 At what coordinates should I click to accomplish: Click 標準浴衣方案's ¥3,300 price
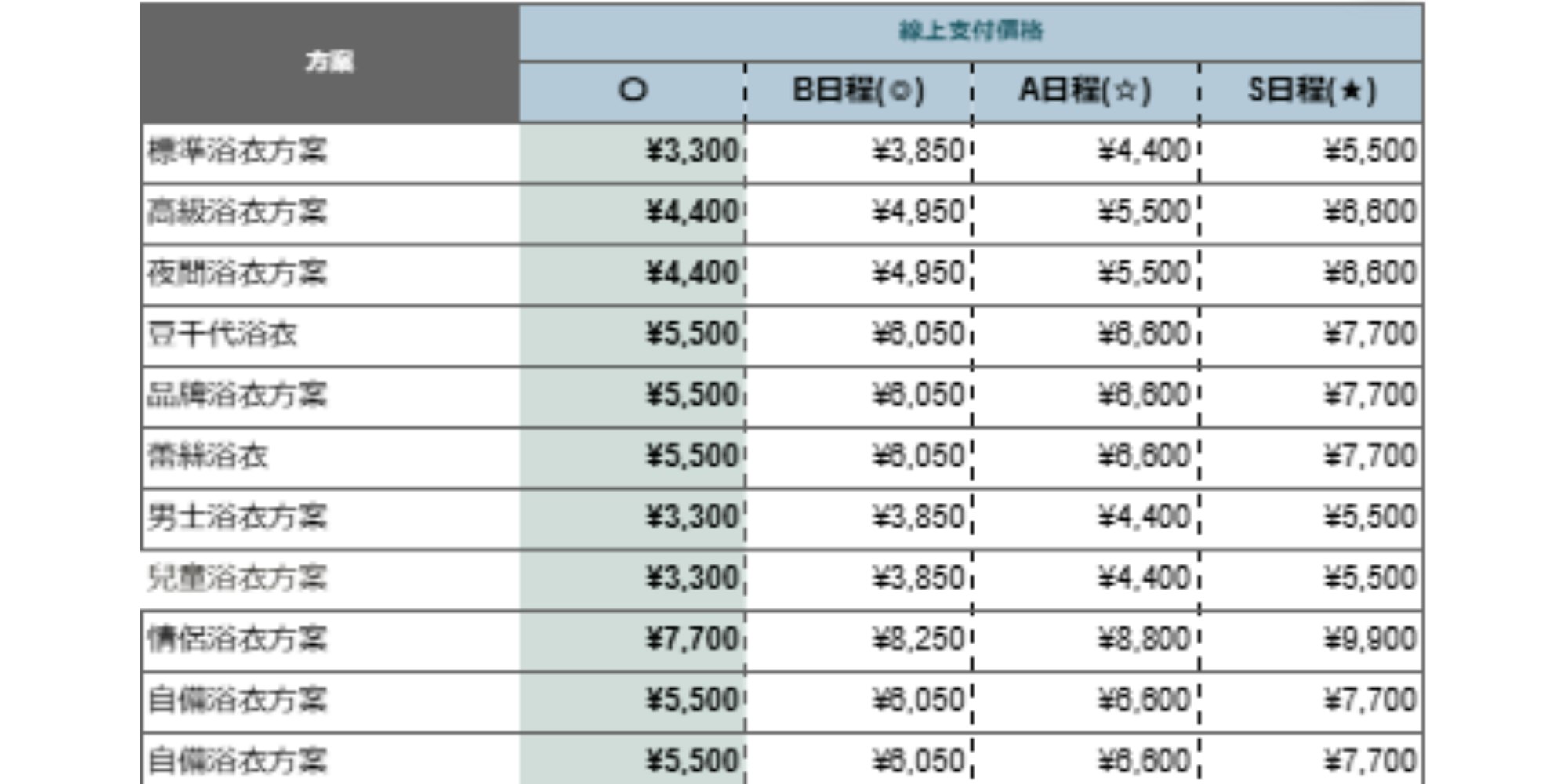(x=691, y=151)
